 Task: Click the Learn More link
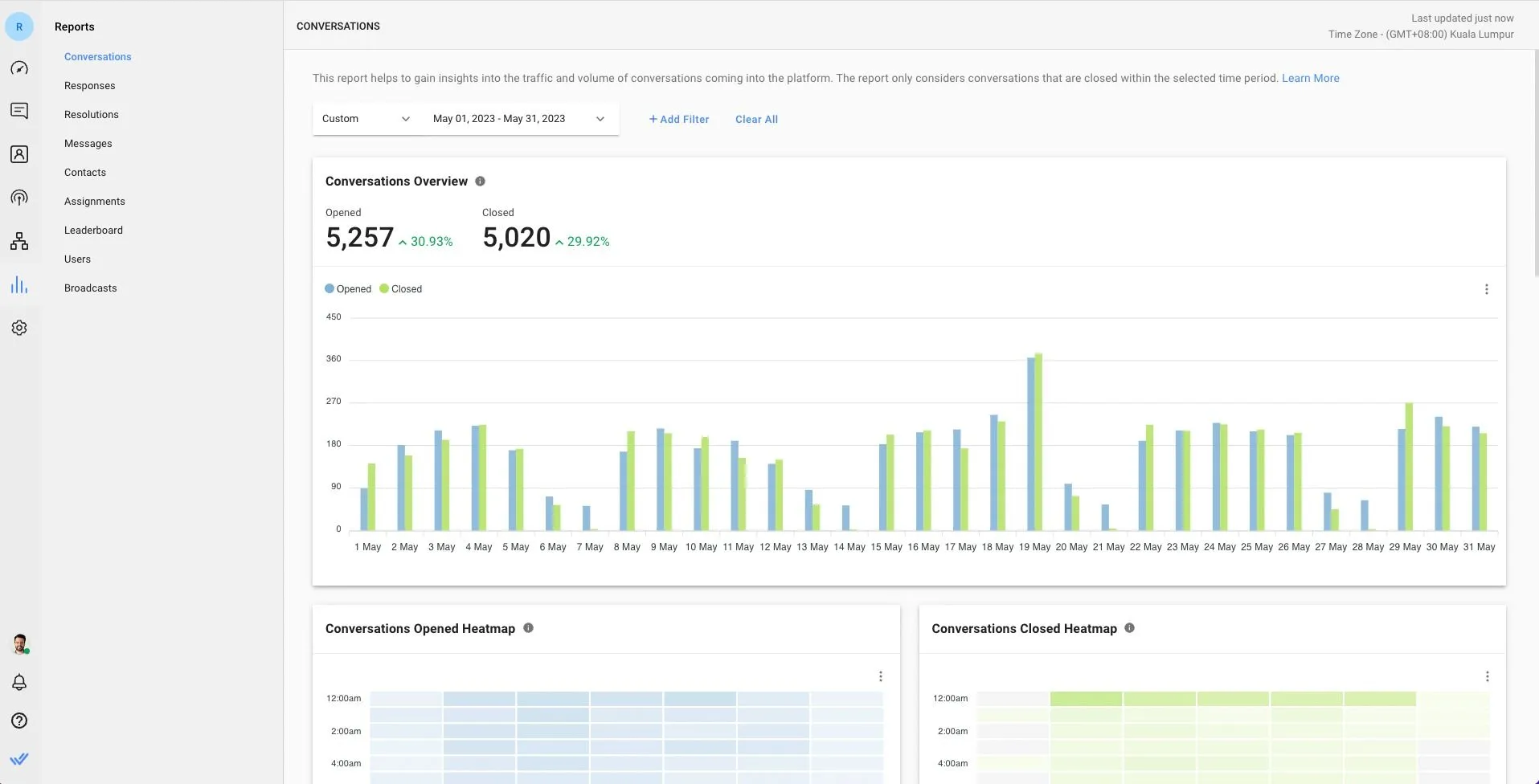coord(1310,78)
